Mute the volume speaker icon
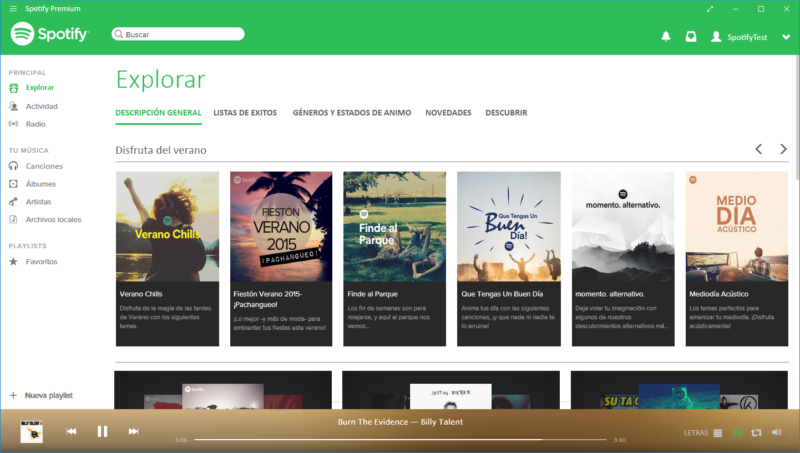 tap(777, 432)
